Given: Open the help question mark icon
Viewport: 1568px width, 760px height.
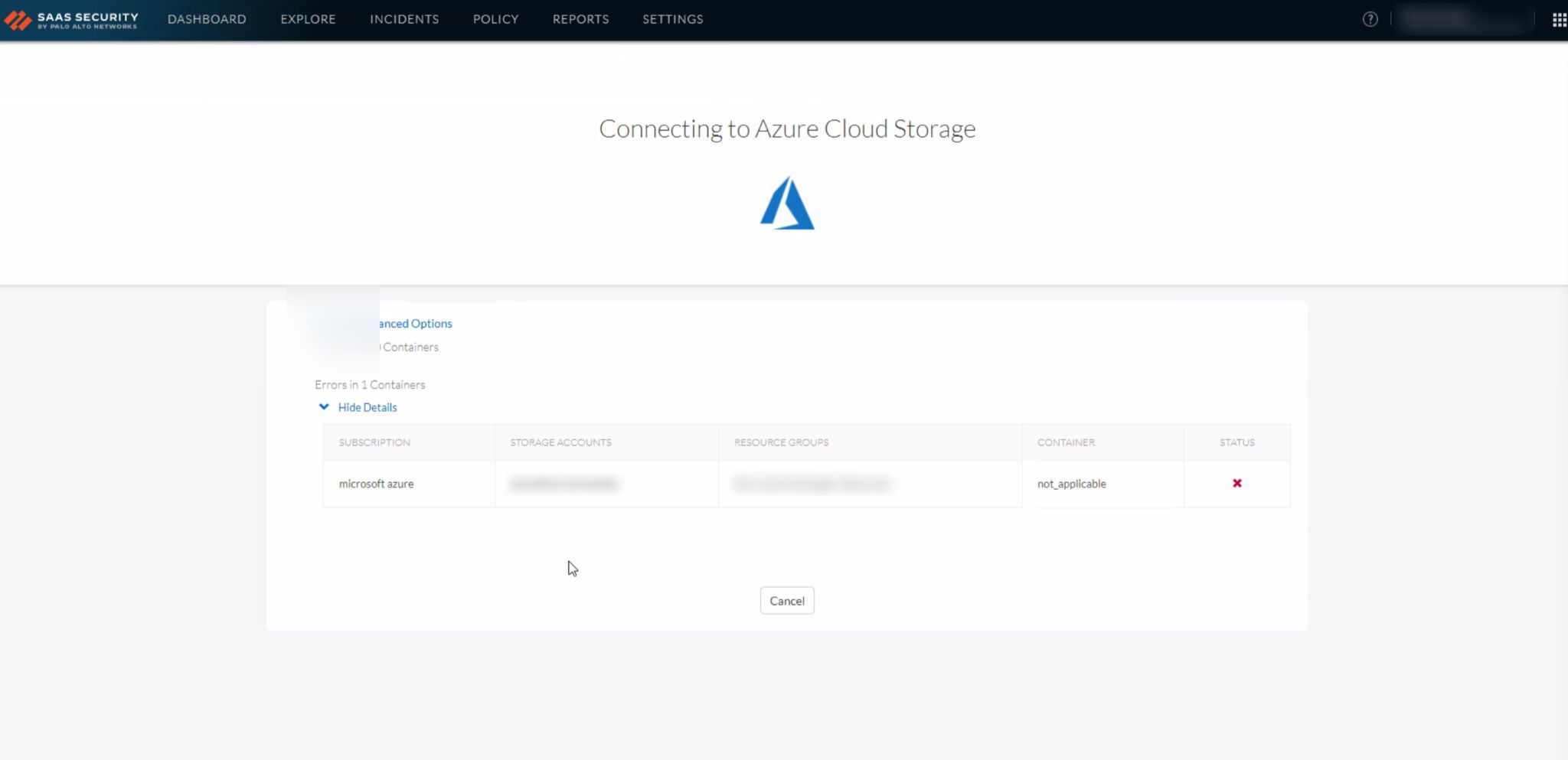Looking at the screenshot, I should click(1370, 20).
